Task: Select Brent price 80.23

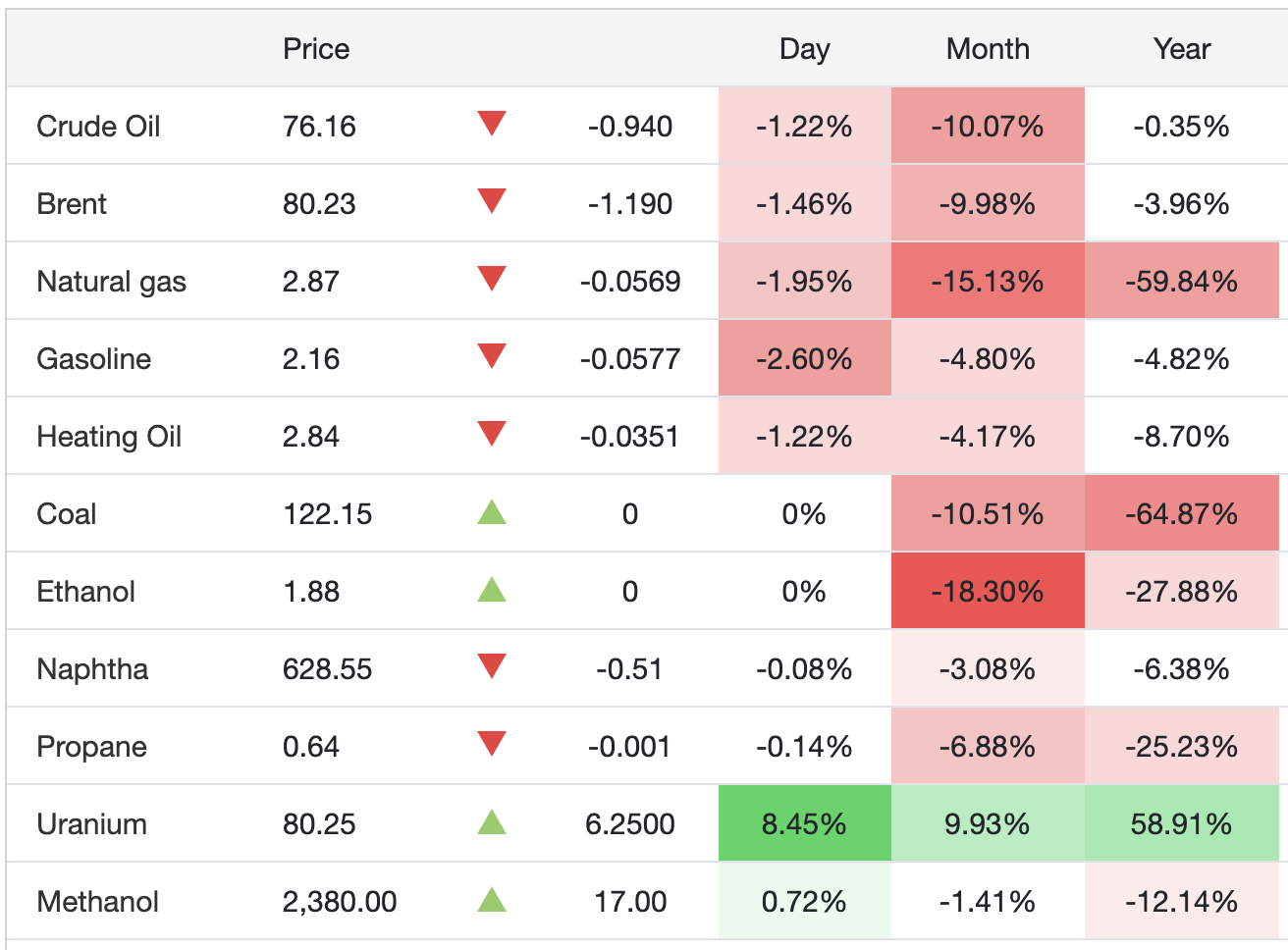Action: click(x=319, y=204)
